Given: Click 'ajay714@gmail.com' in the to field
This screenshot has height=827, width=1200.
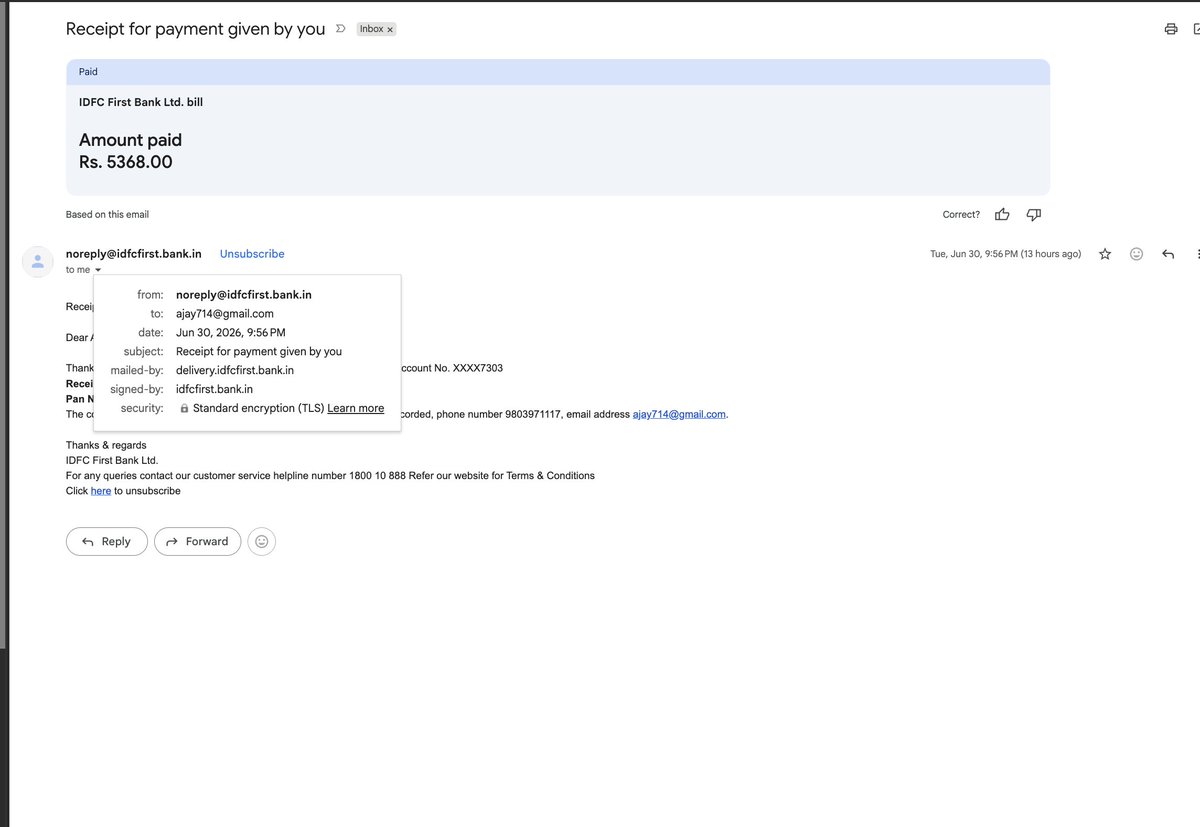Looking at the screenshot, I should 225,313.
